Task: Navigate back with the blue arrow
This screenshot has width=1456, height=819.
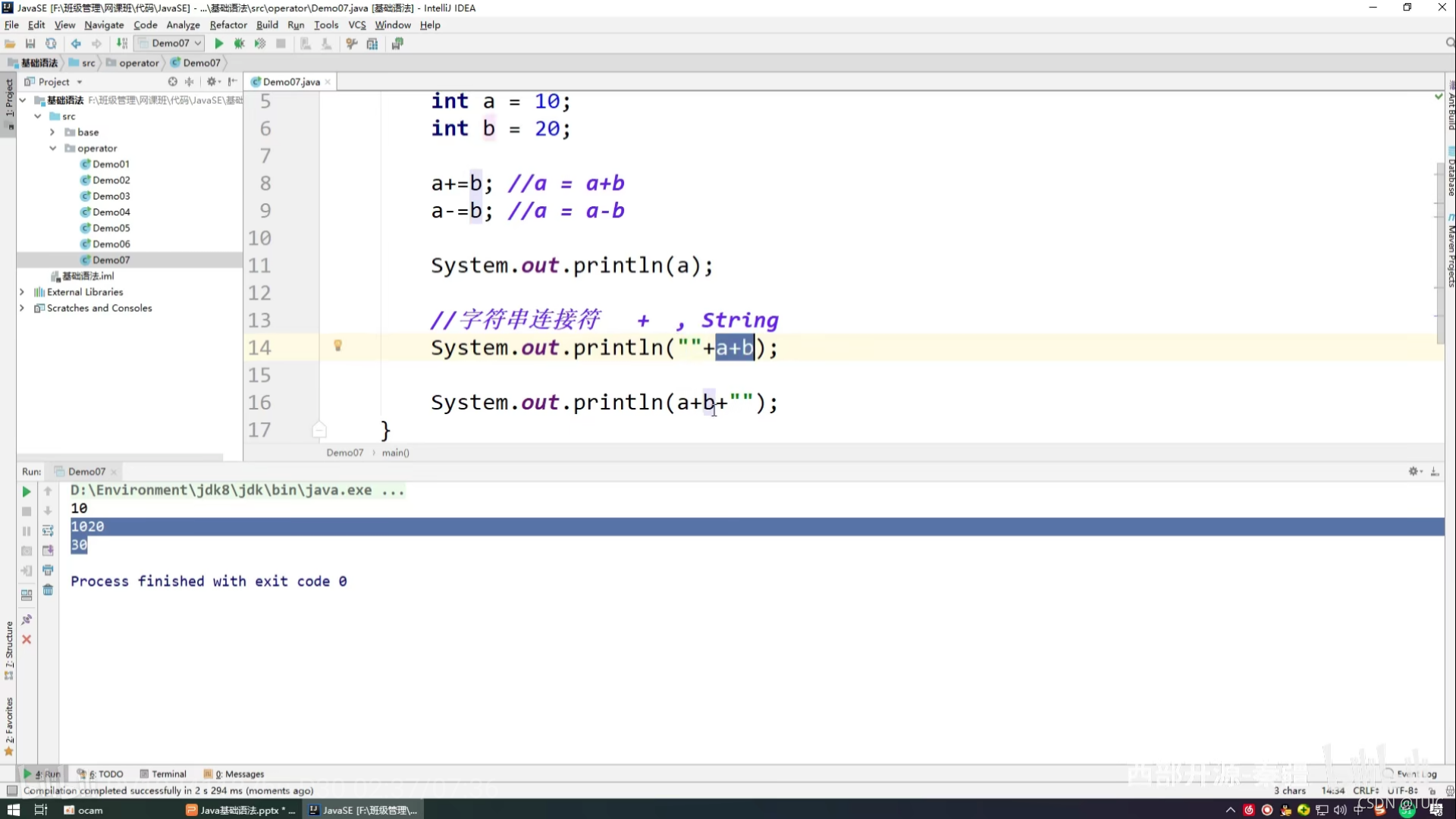Action: click(76, 44)
